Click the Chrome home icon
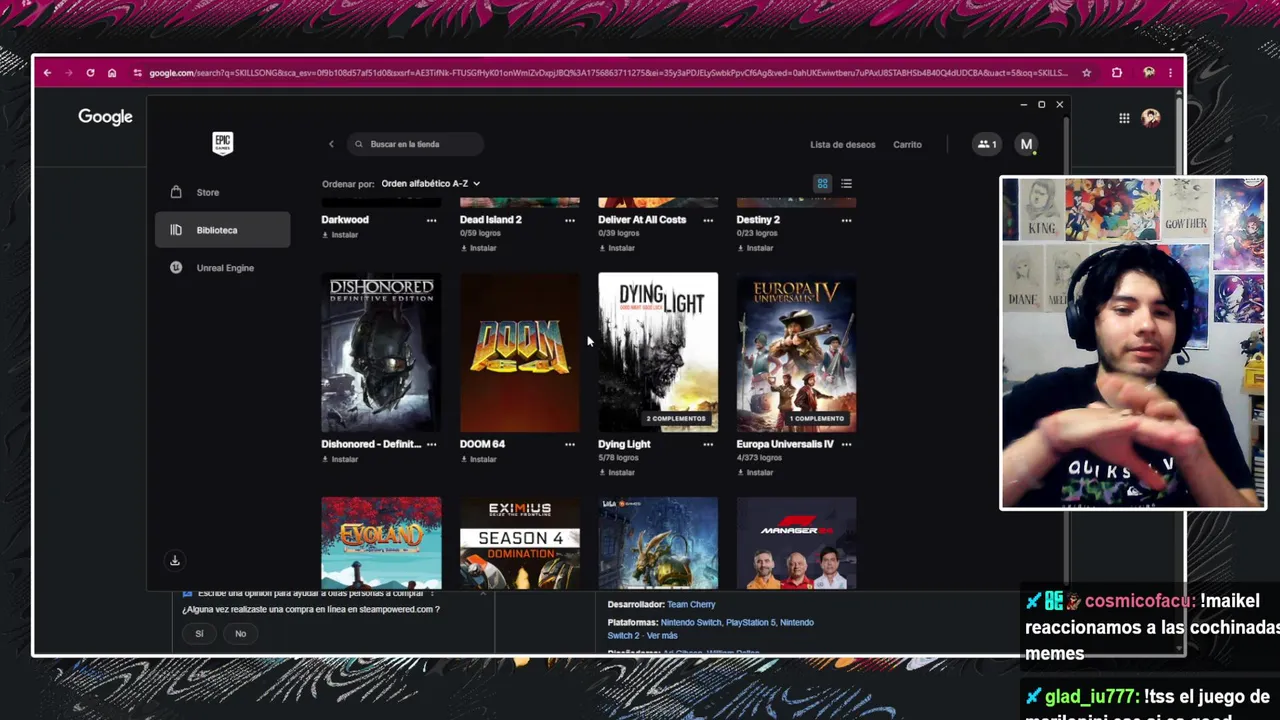 tap(112, 73)
